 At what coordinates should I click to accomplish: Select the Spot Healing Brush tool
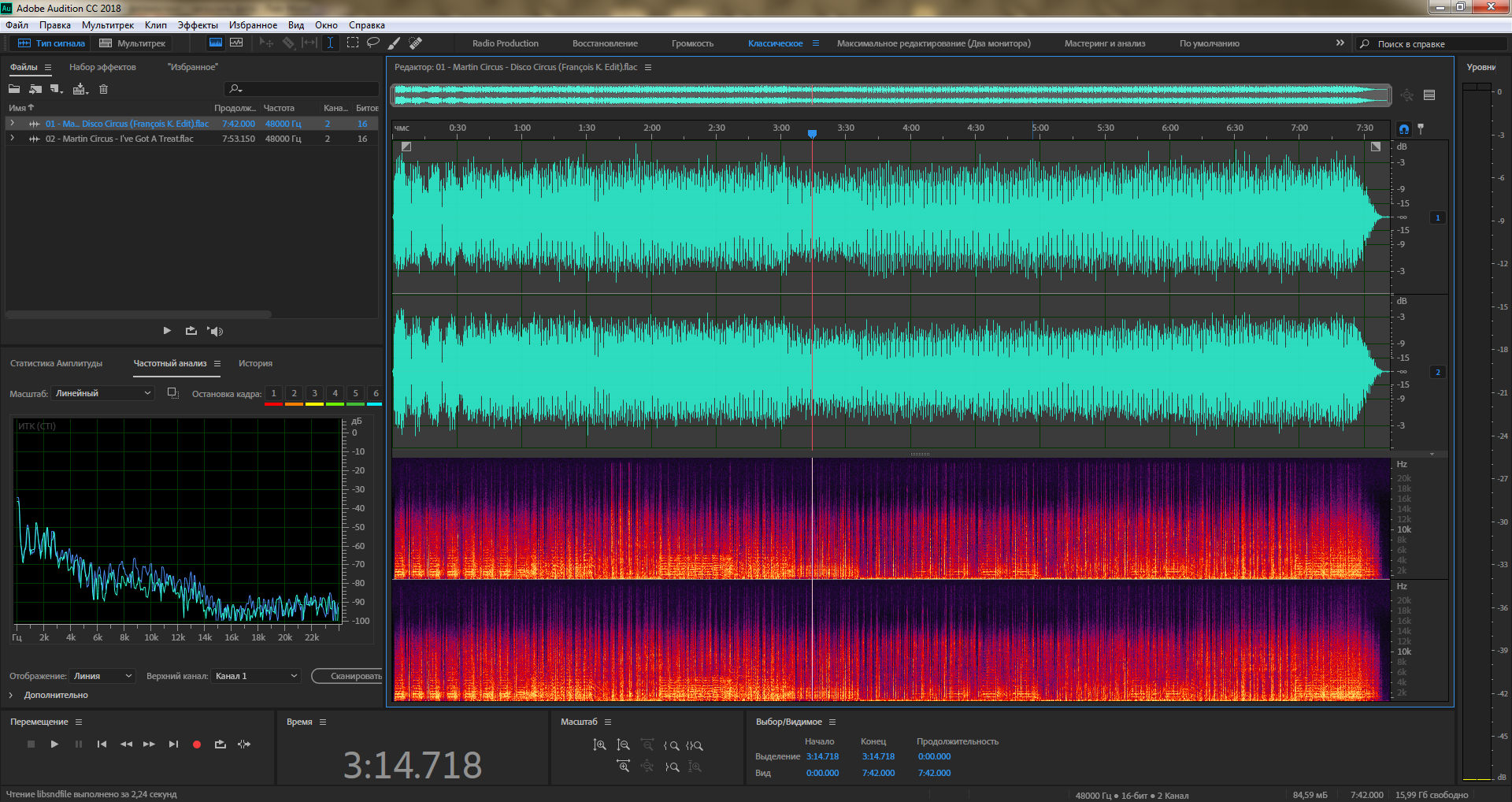click(x=416, y=43)
